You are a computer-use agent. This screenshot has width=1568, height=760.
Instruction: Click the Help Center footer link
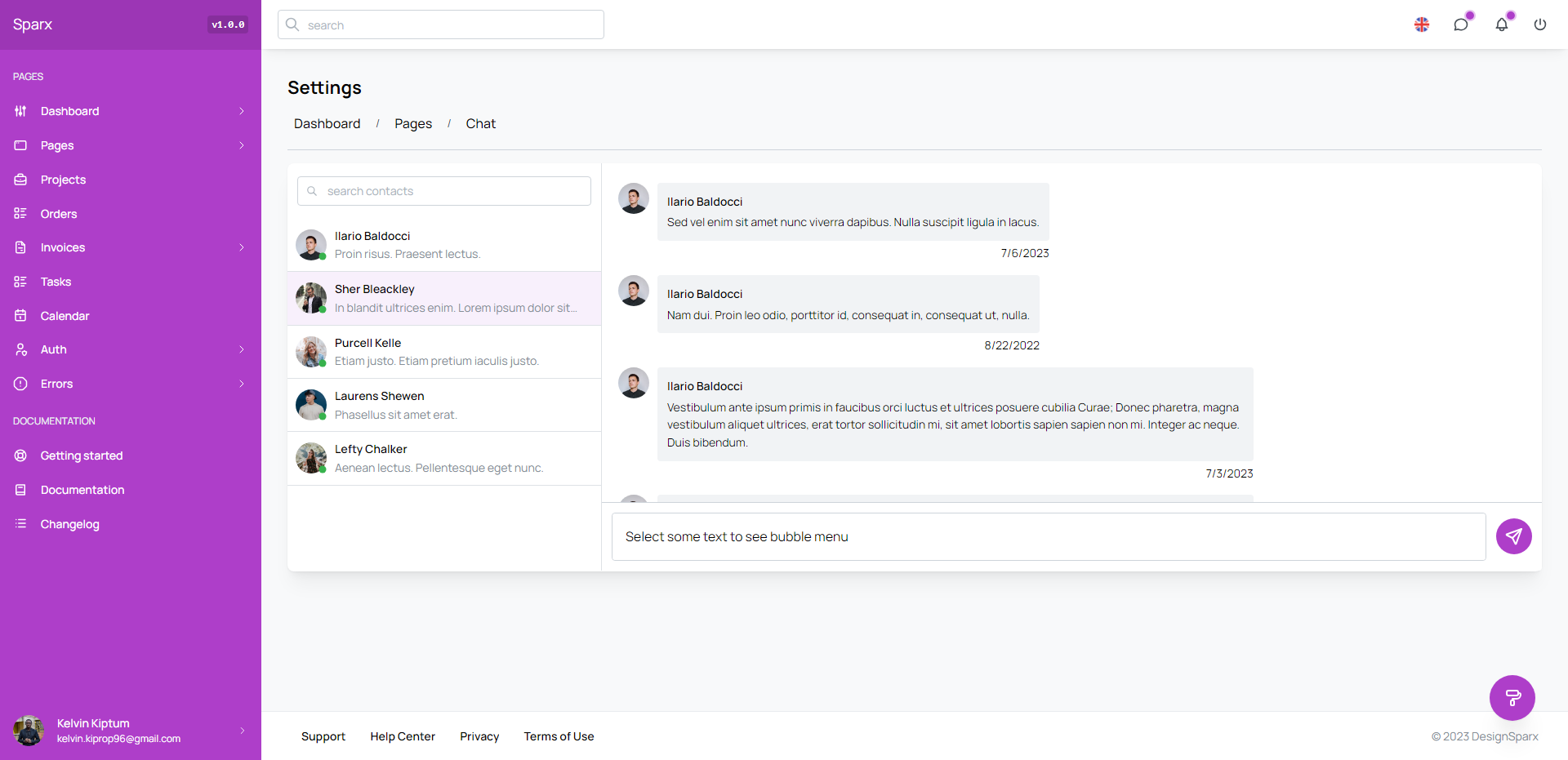[402, 736]
